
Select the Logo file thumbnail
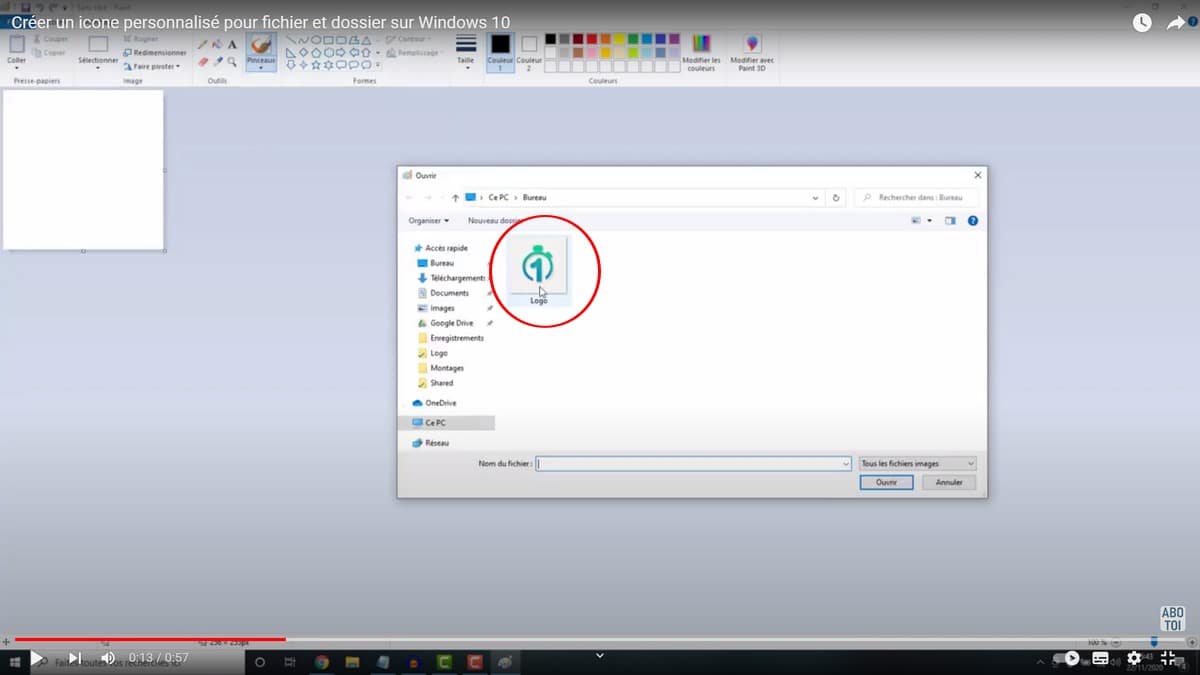click(x=539, y=268)
